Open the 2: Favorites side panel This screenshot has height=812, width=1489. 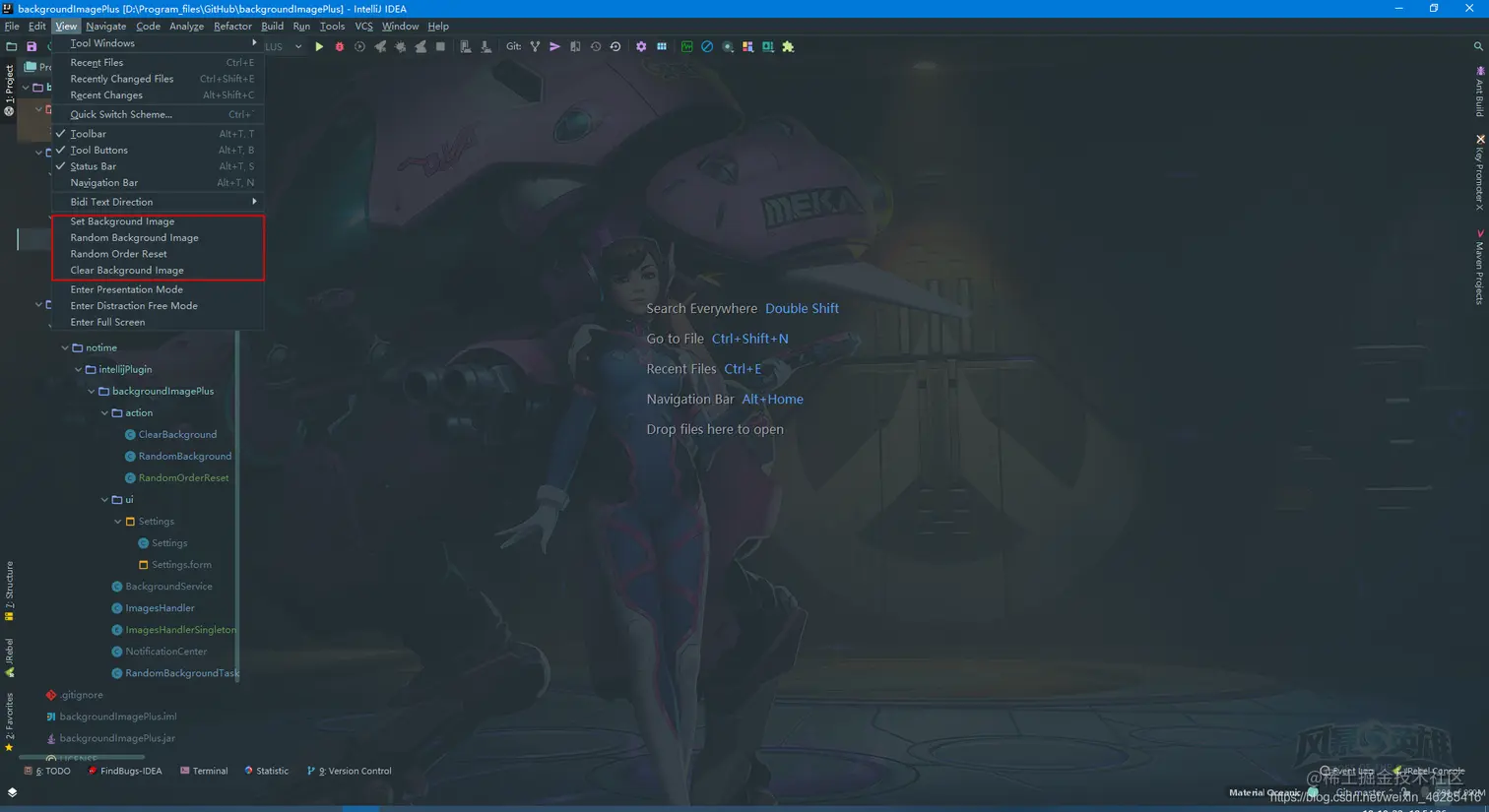point(9,722)
